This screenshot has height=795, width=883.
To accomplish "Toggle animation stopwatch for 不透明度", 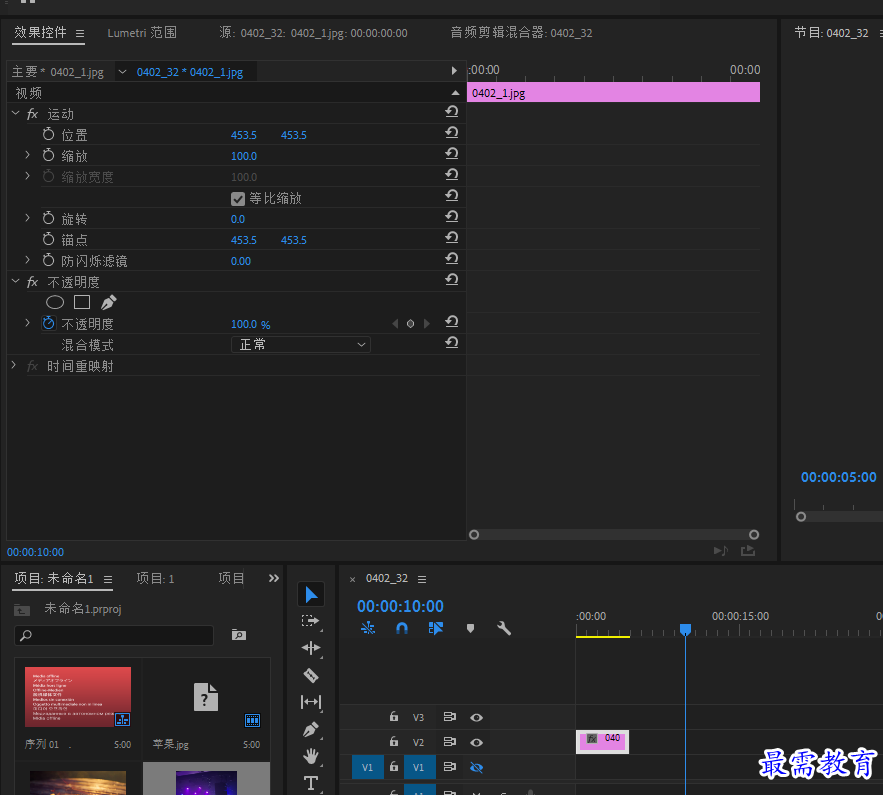I will click(x=48, y=323).
